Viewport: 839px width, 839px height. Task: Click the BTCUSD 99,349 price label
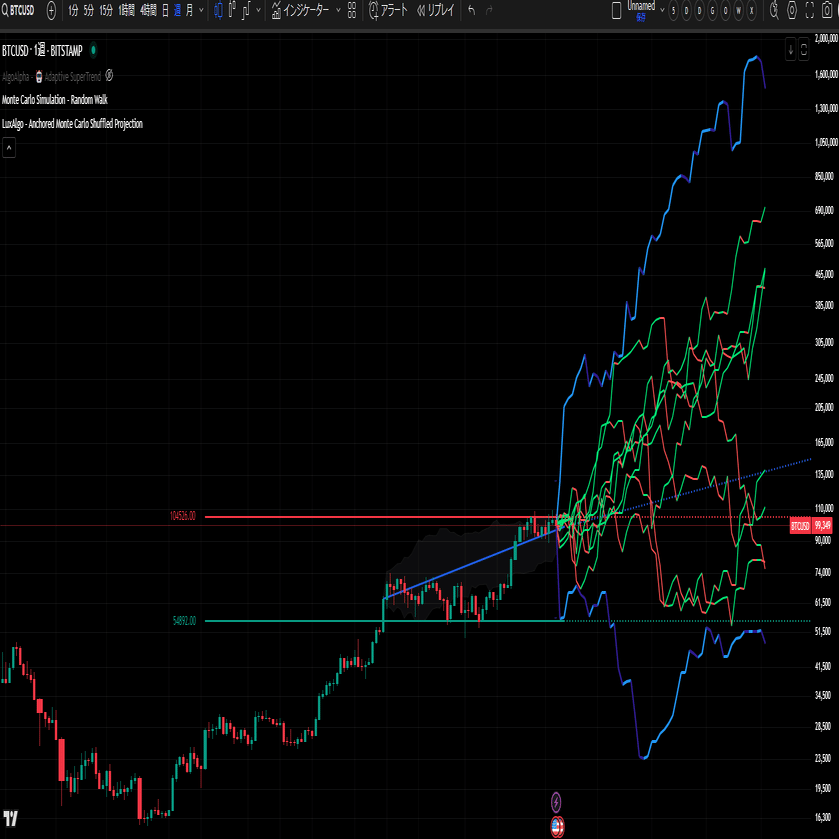[x=811, y=526]
